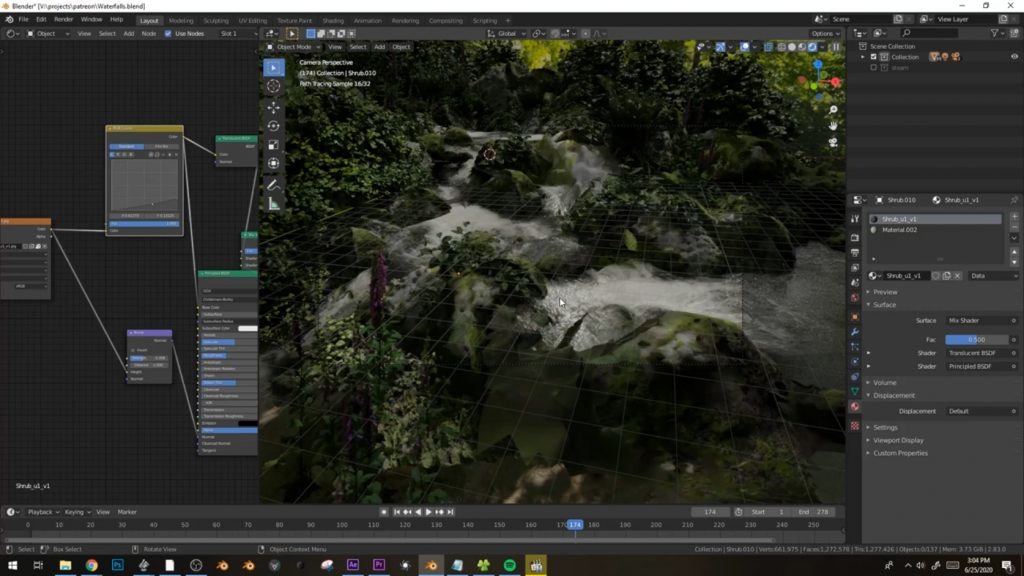Collapse the Volume panel

pyautogui.click(x=884, y=383)
